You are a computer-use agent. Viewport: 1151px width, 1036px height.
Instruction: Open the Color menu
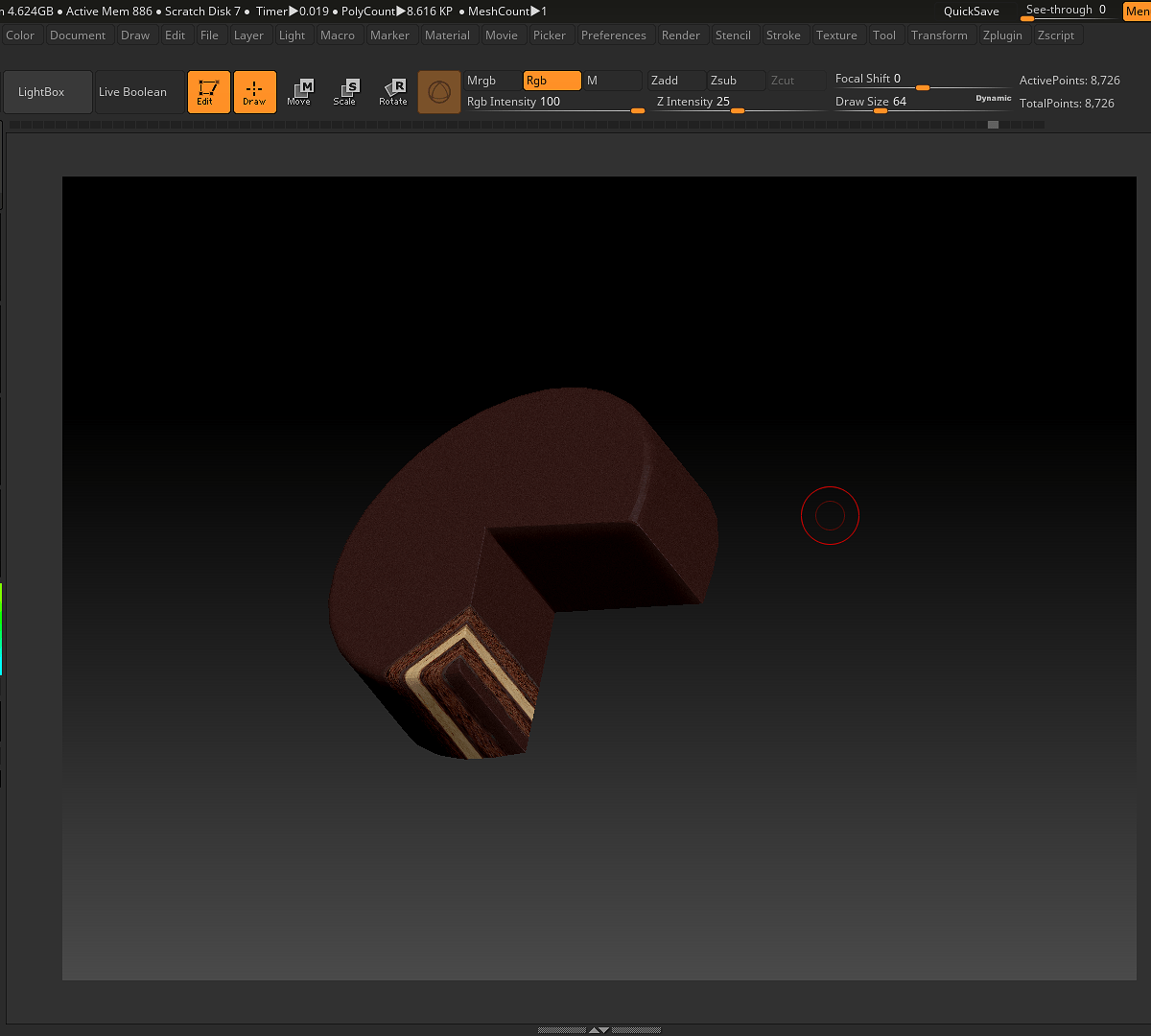pos(20,35)
